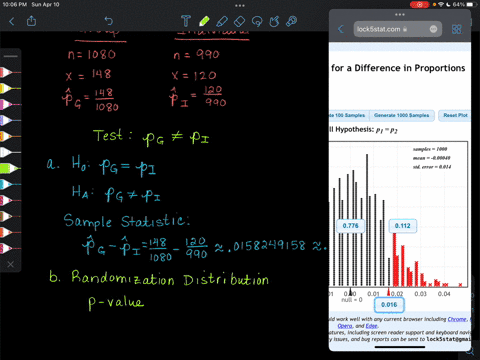This screenshot has height=360, width=480.
Task: Edit the 0.112 right tail proportion box
Action: click(x=403, y=226)
